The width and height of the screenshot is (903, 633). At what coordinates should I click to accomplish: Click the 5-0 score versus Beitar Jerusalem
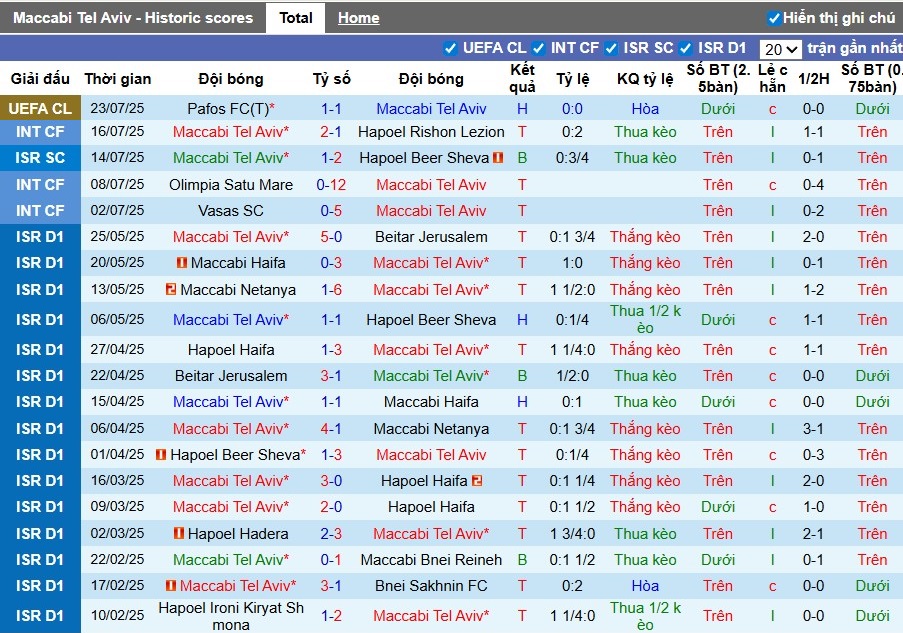click(x=331, y=237)
